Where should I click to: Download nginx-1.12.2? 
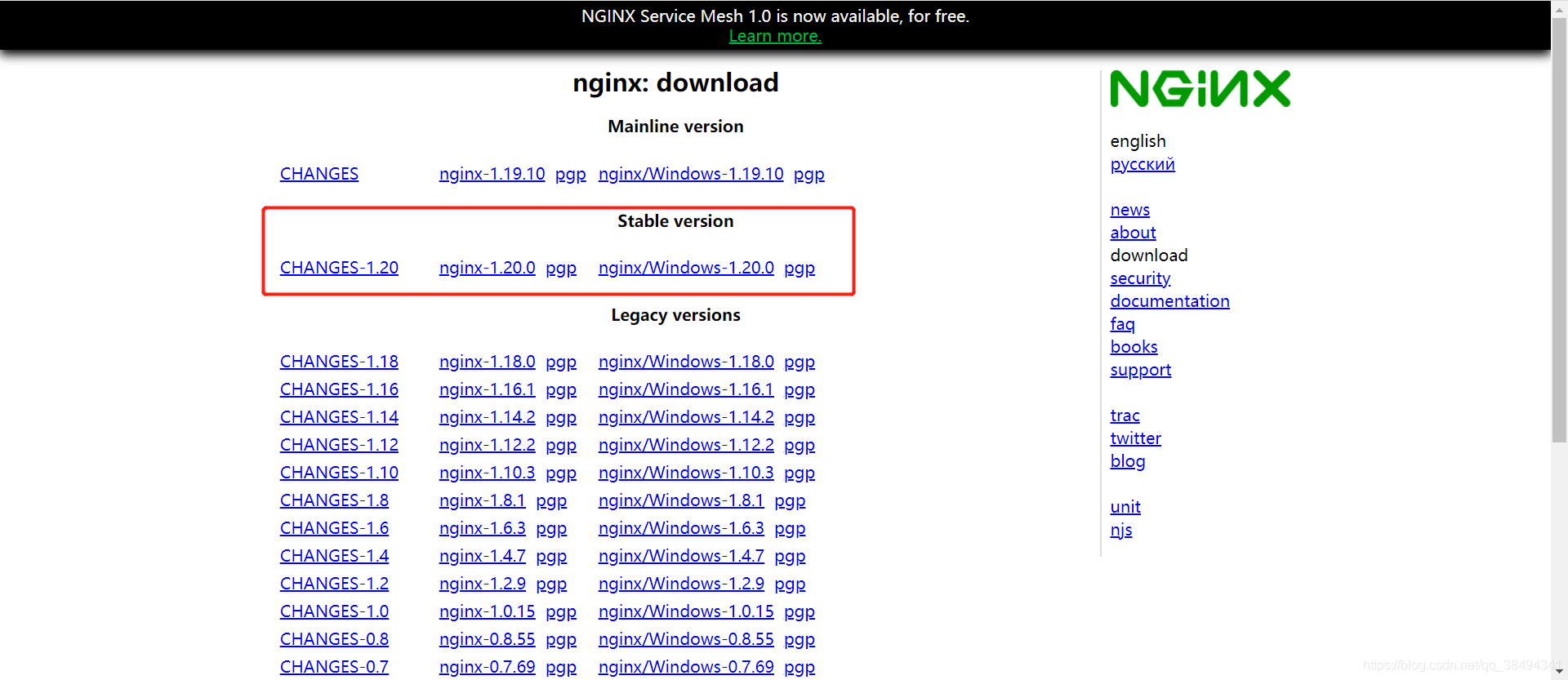(487, 445)
